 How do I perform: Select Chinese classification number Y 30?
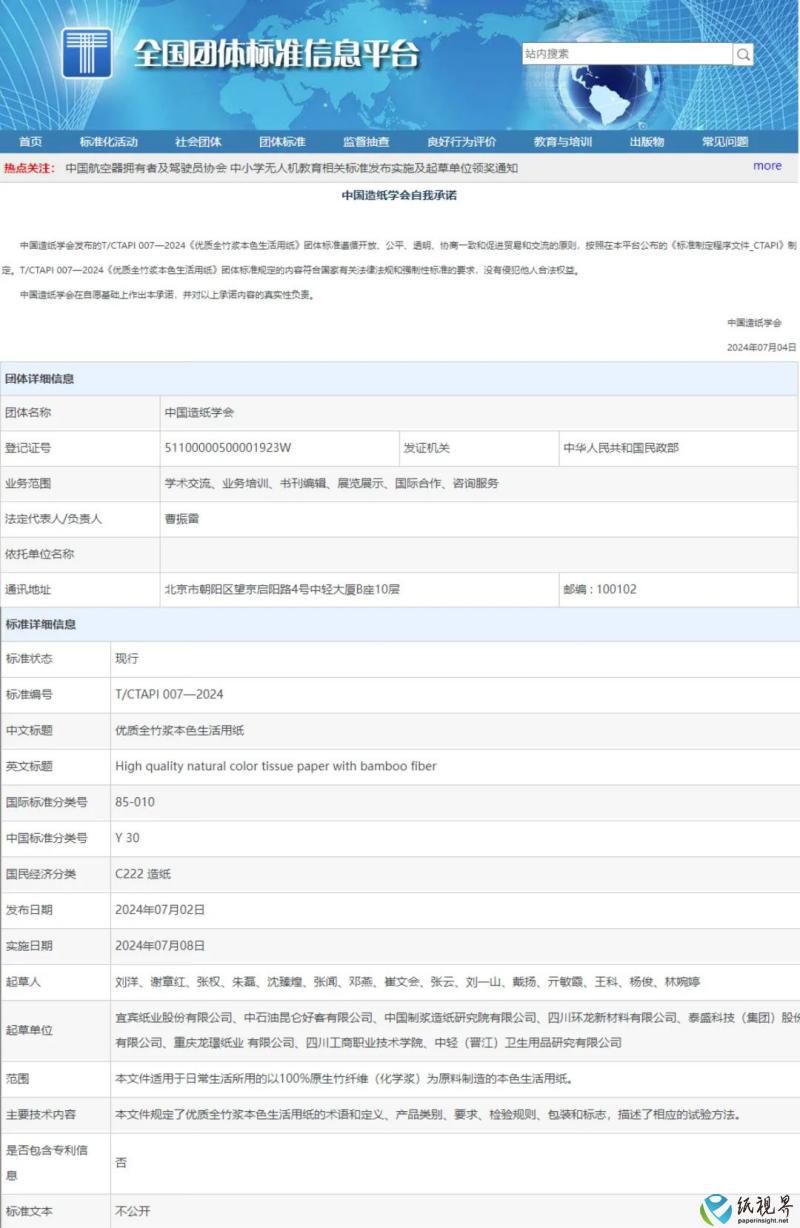coord(128,838)
